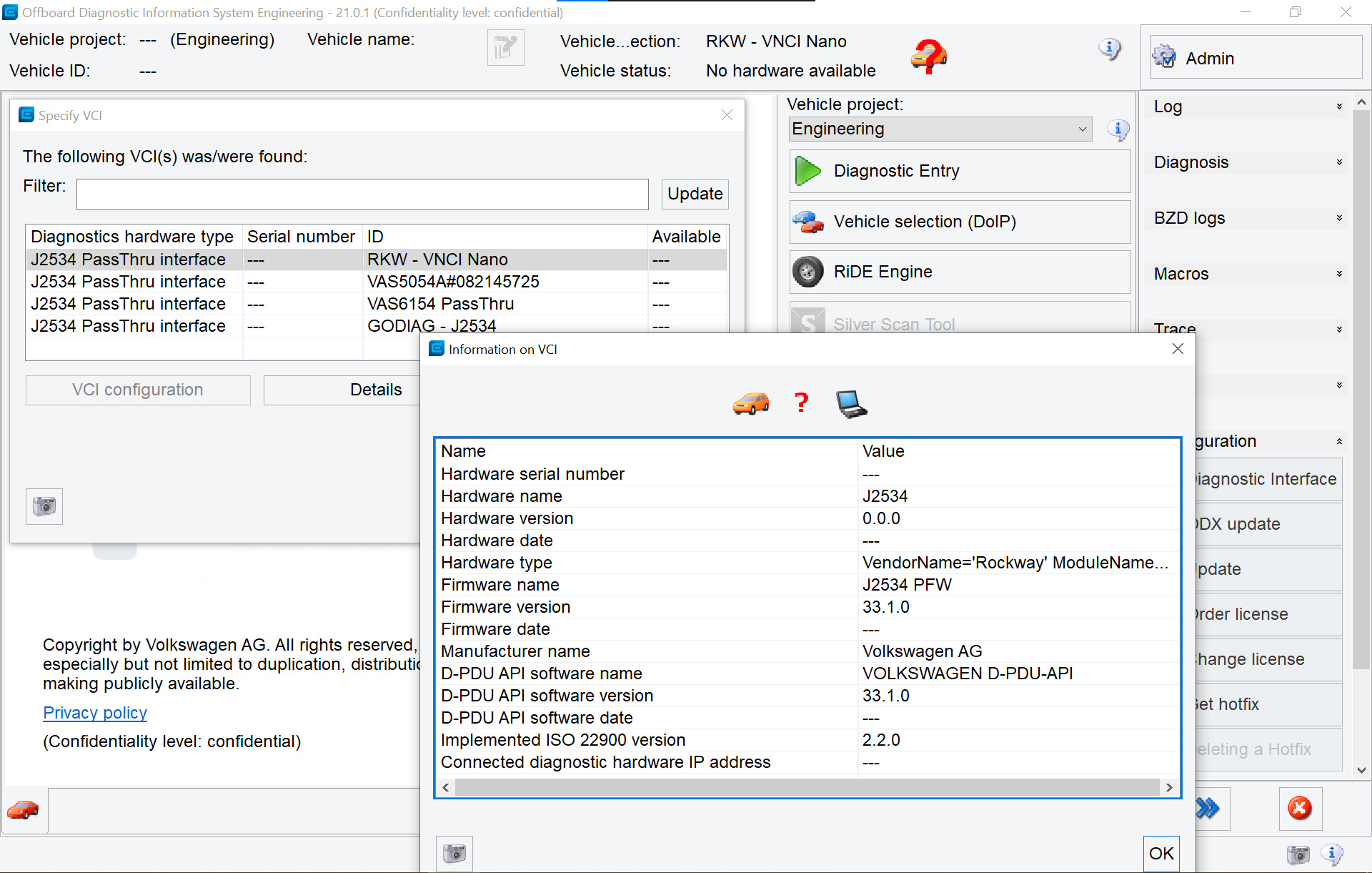Click the bottom-right status bar camera icon
The image size is (1372, 873).
(1298, 854)
